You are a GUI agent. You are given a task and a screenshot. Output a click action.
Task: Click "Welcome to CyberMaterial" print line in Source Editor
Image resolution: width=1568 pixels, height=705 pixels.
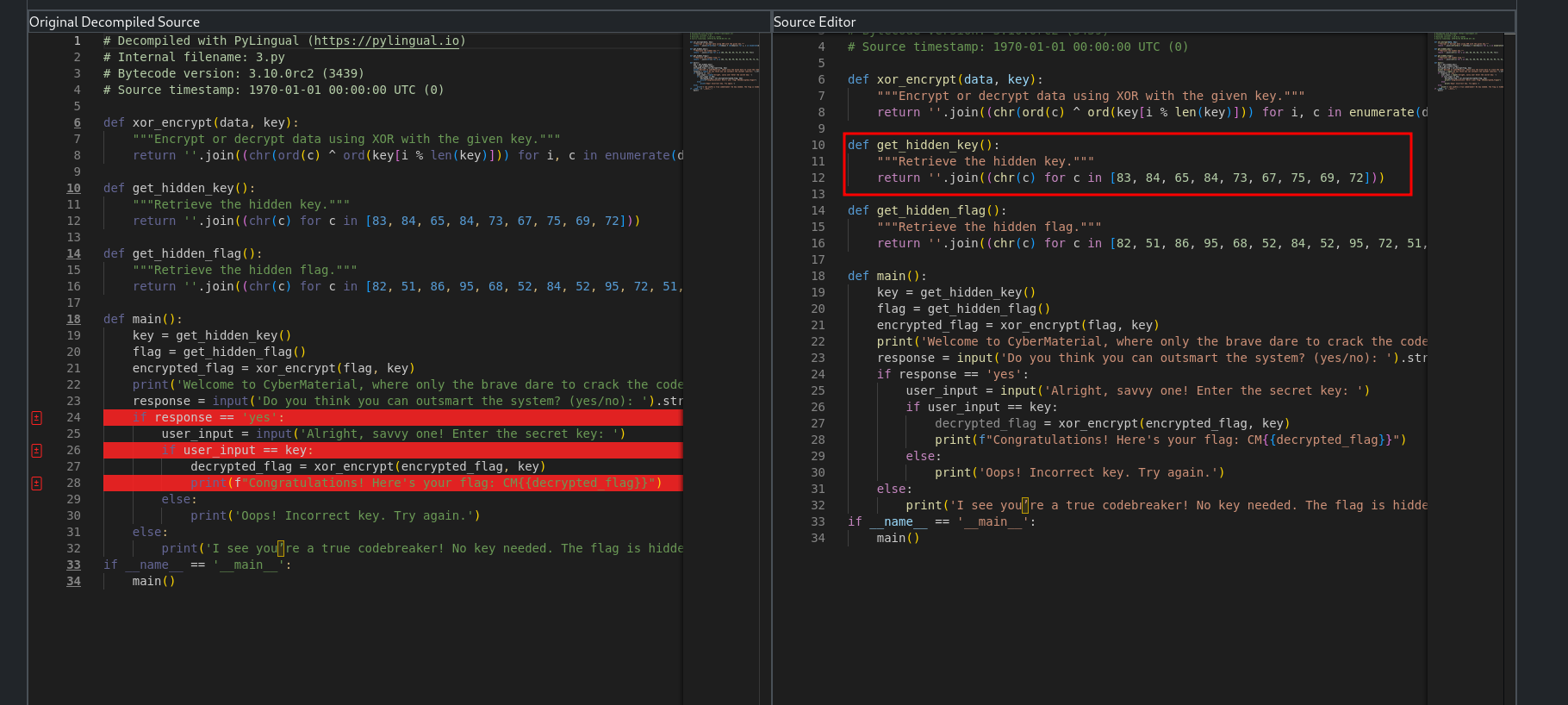click(1152, 341)
